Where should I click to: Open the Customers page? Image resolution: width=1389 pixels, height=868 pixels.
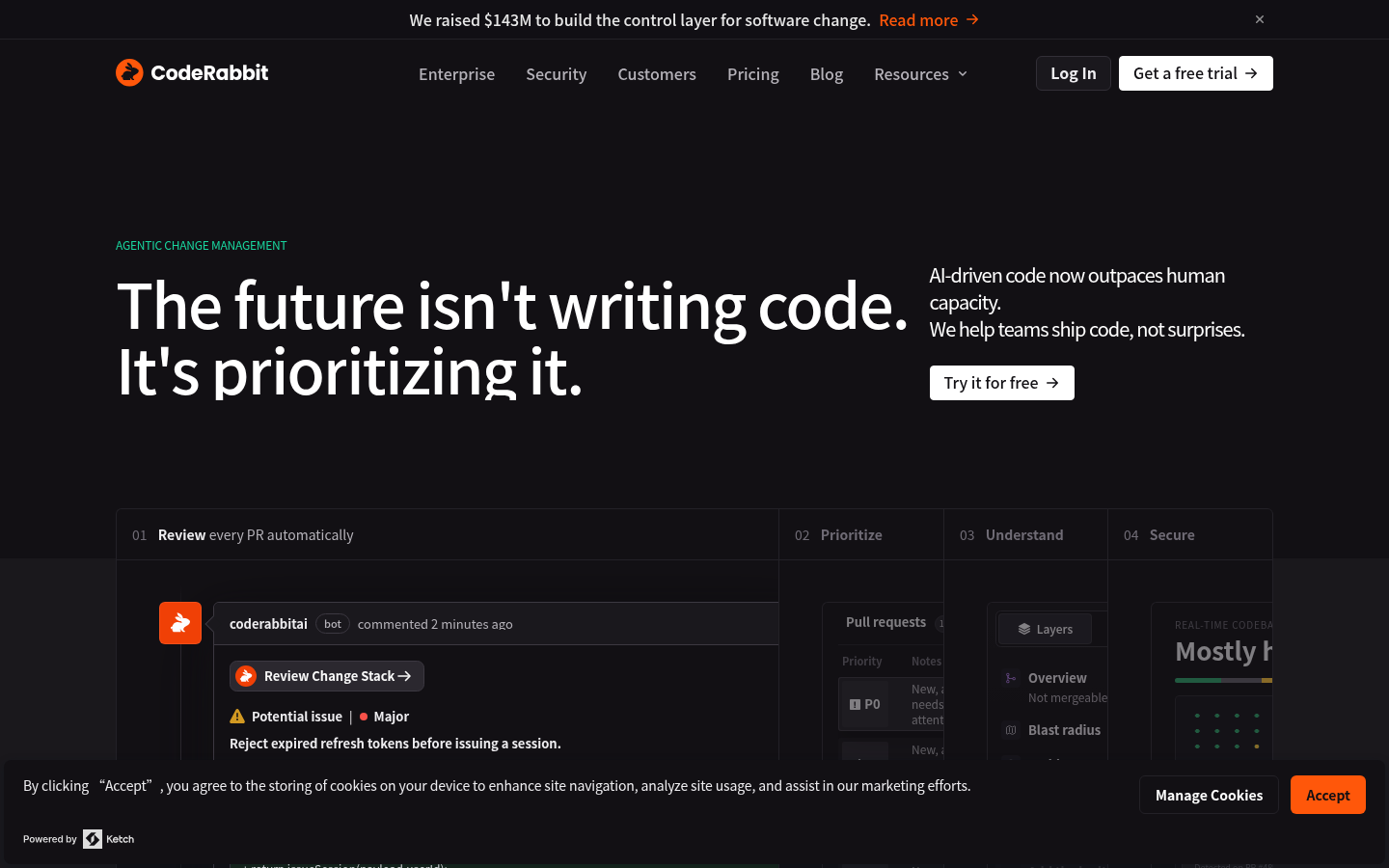tap(657, 74)
